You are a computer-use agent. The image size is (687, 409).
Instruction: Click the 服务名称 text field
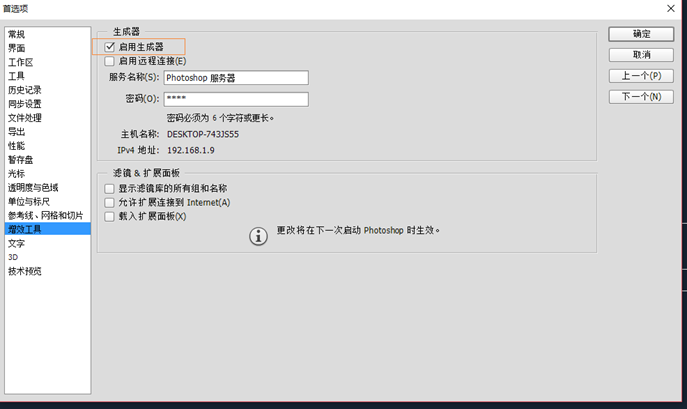point(235,78)
